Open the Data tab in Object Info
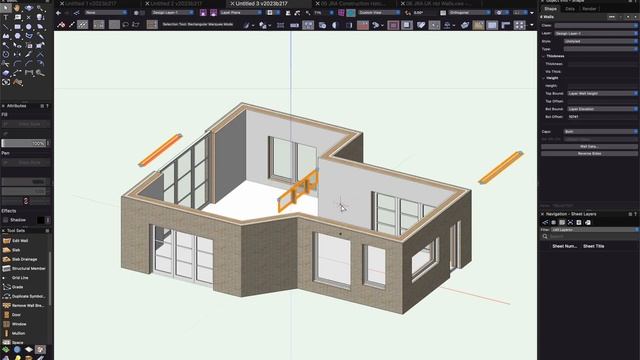640x360 pixels. 570,9
